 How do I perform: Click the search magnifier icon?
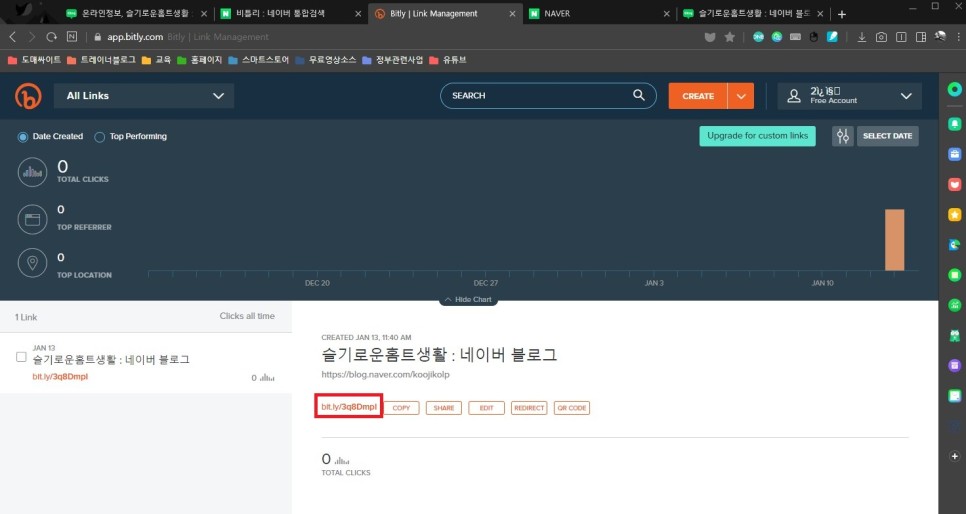(x=639, y=95)
